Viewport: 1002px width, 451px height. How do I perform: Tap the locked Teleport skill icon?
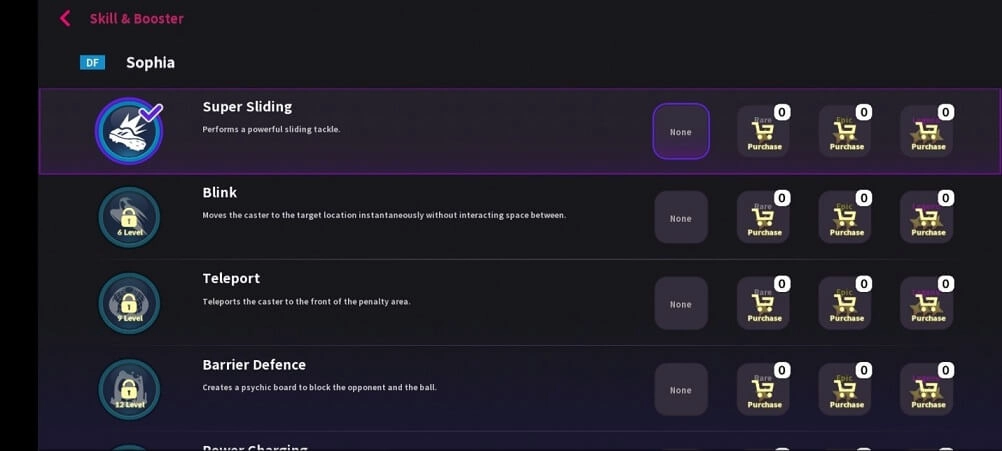click(129, 303)
